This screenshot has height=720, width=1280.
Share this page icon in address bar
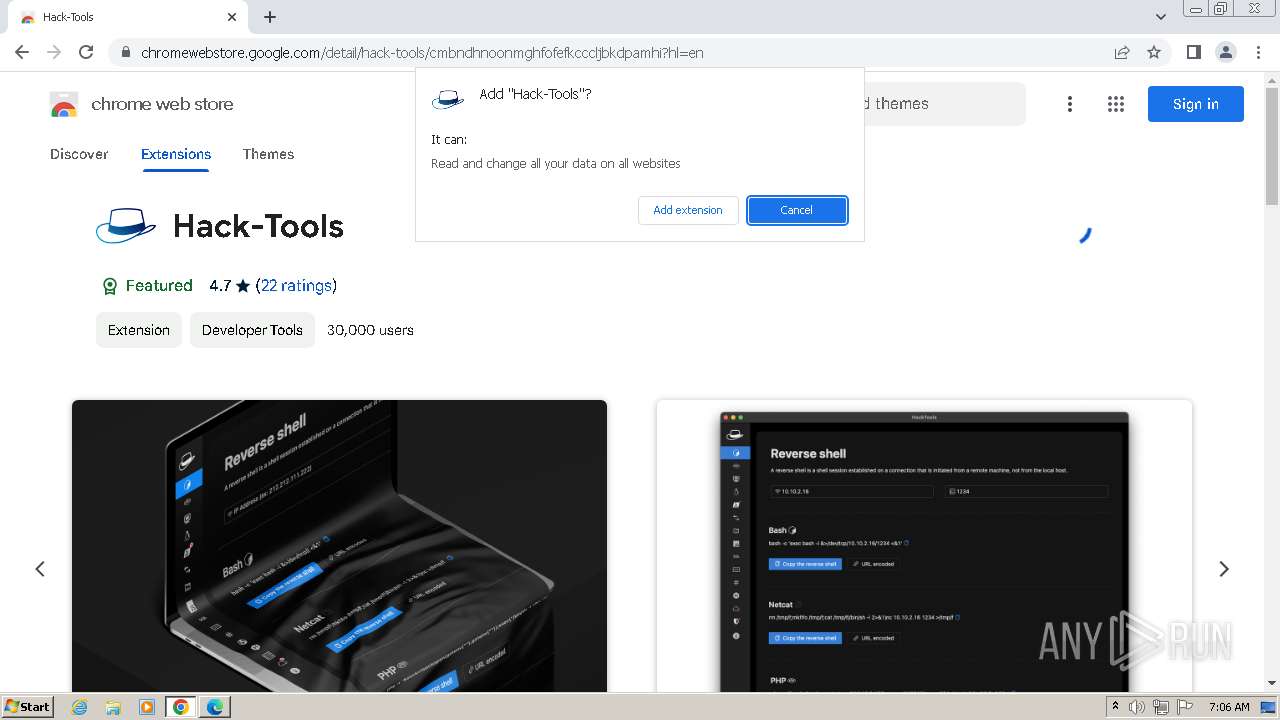[1122, 52]
